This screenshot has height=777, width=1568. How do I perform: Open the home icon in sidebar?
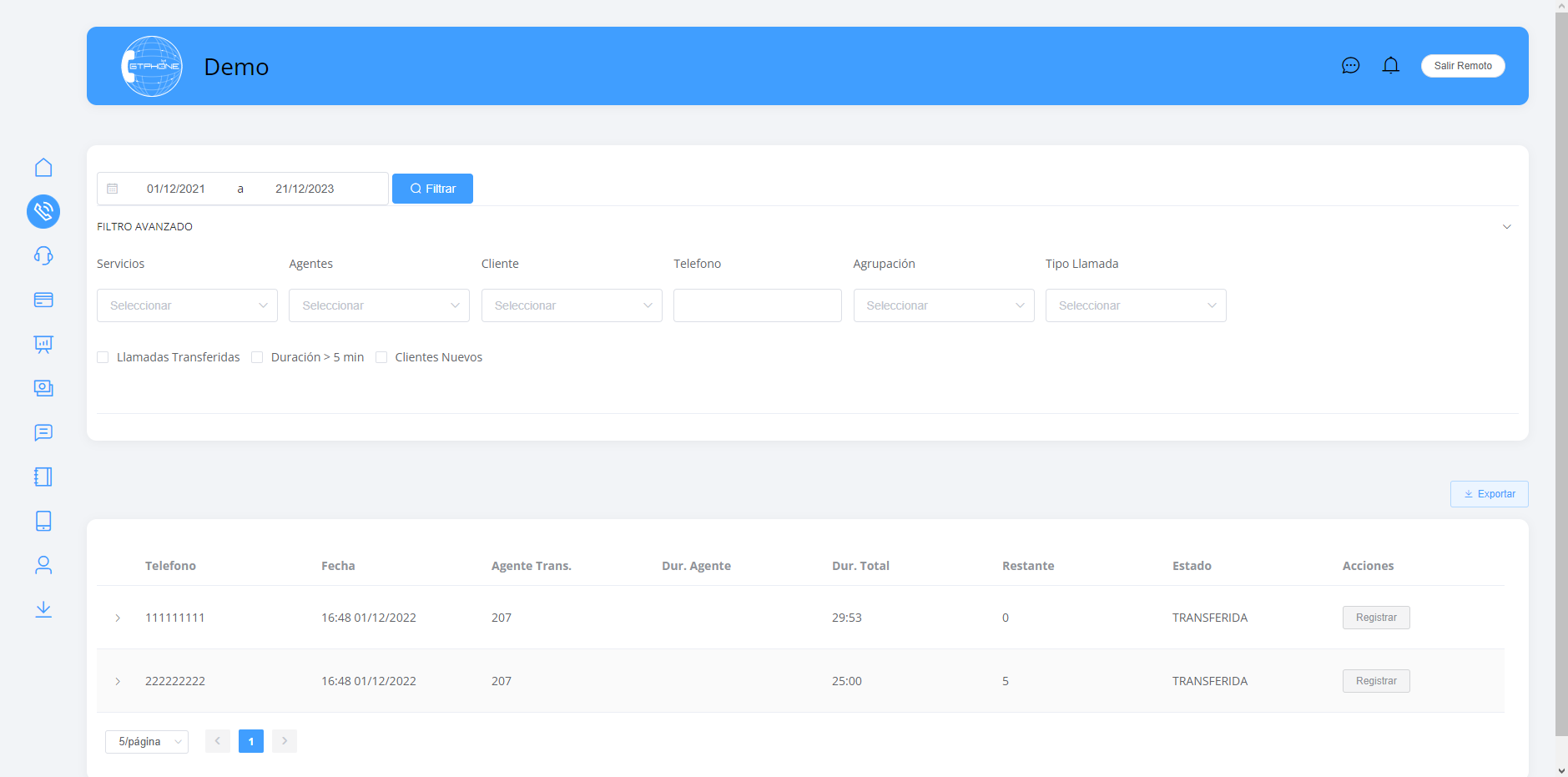[43, 168]
